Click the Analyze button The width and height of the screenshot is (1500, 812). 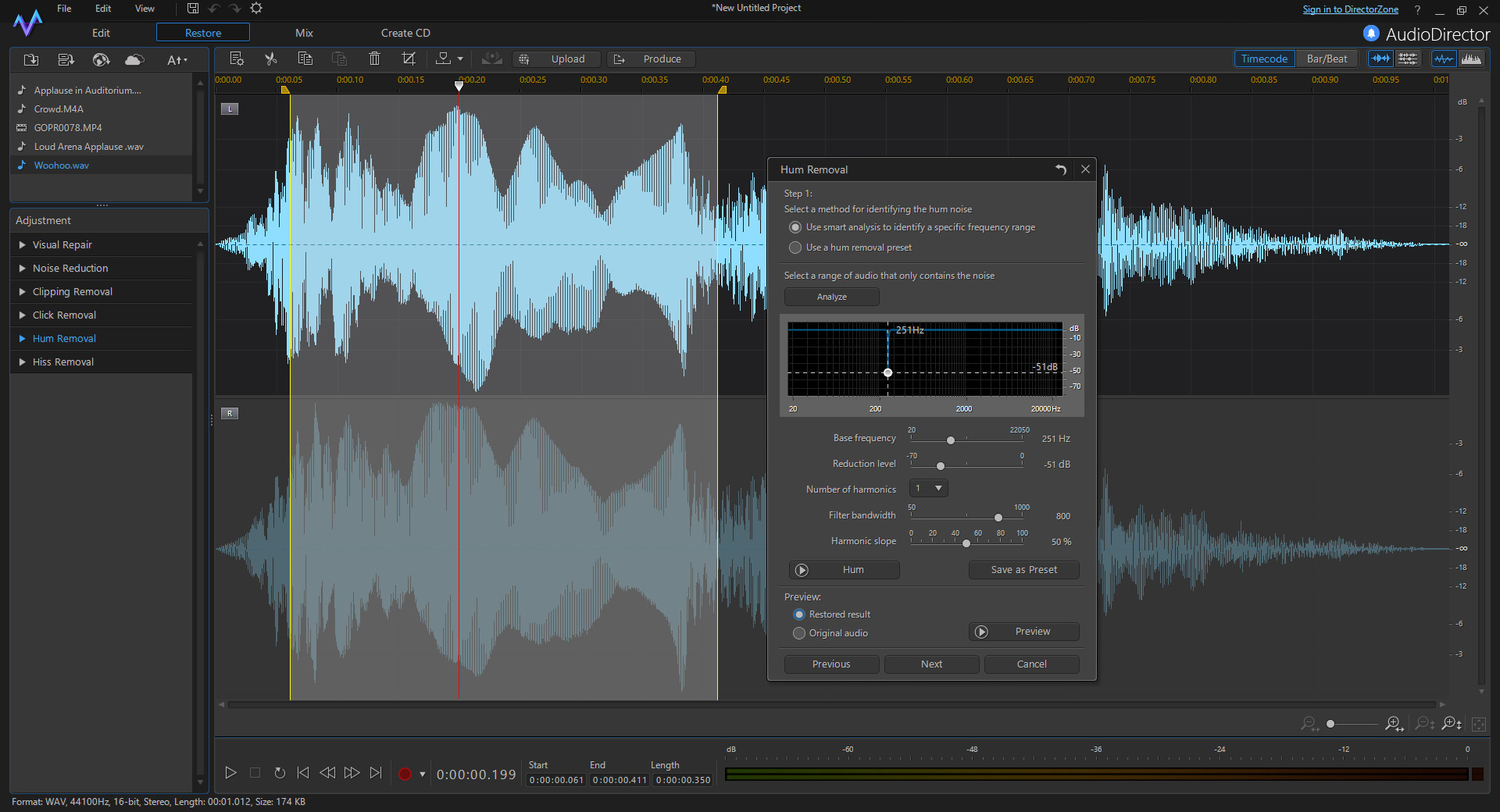[832, 297]
